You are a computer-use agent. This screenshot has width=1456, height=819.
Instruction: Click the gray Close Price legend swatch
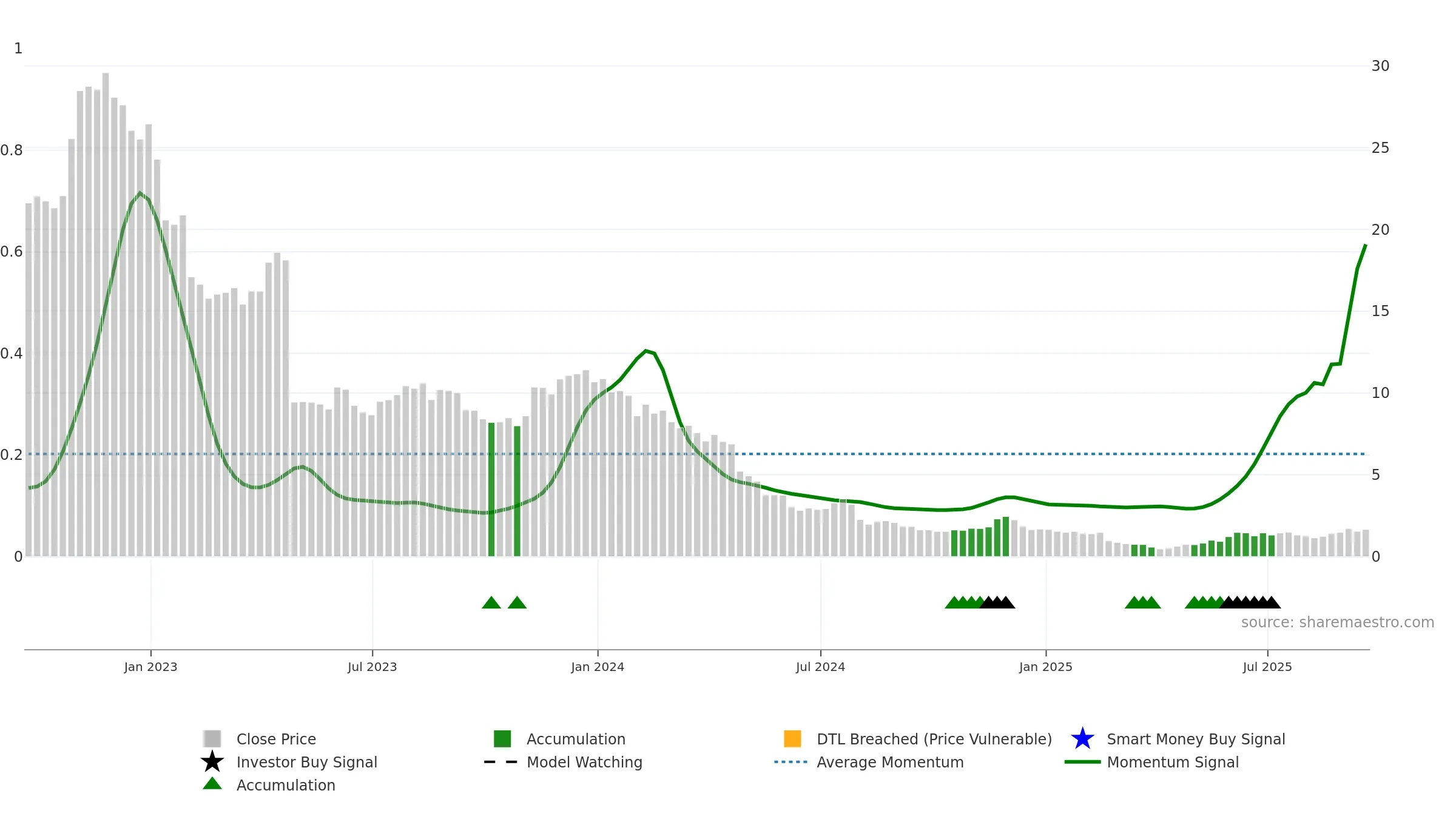coord(212,738)
